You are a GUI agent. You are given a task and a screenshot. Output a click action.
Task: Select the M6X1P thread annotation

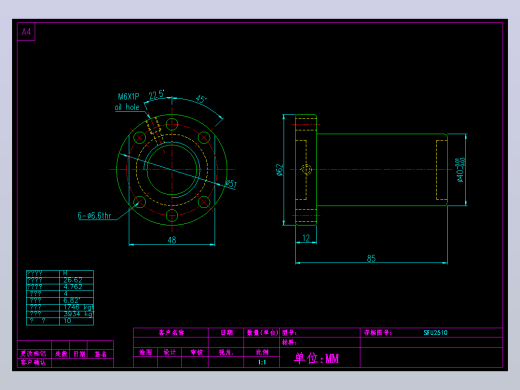tap(128, 97)
